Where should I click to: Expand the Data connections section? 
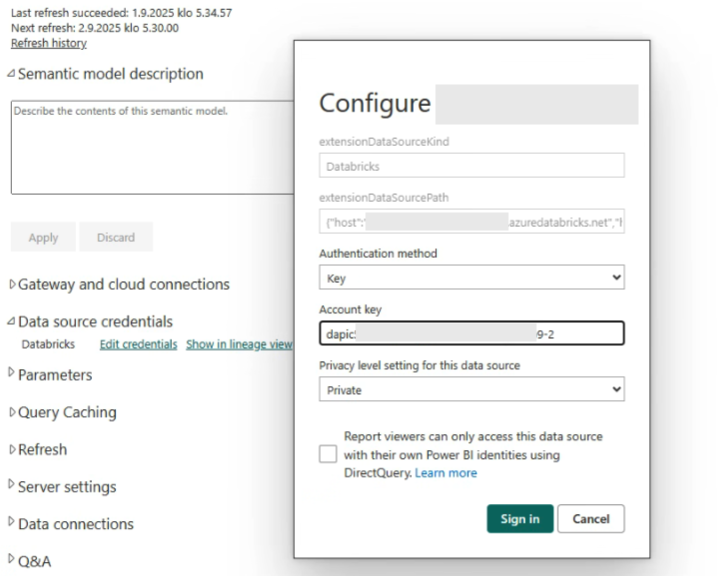tap(75, 524)
